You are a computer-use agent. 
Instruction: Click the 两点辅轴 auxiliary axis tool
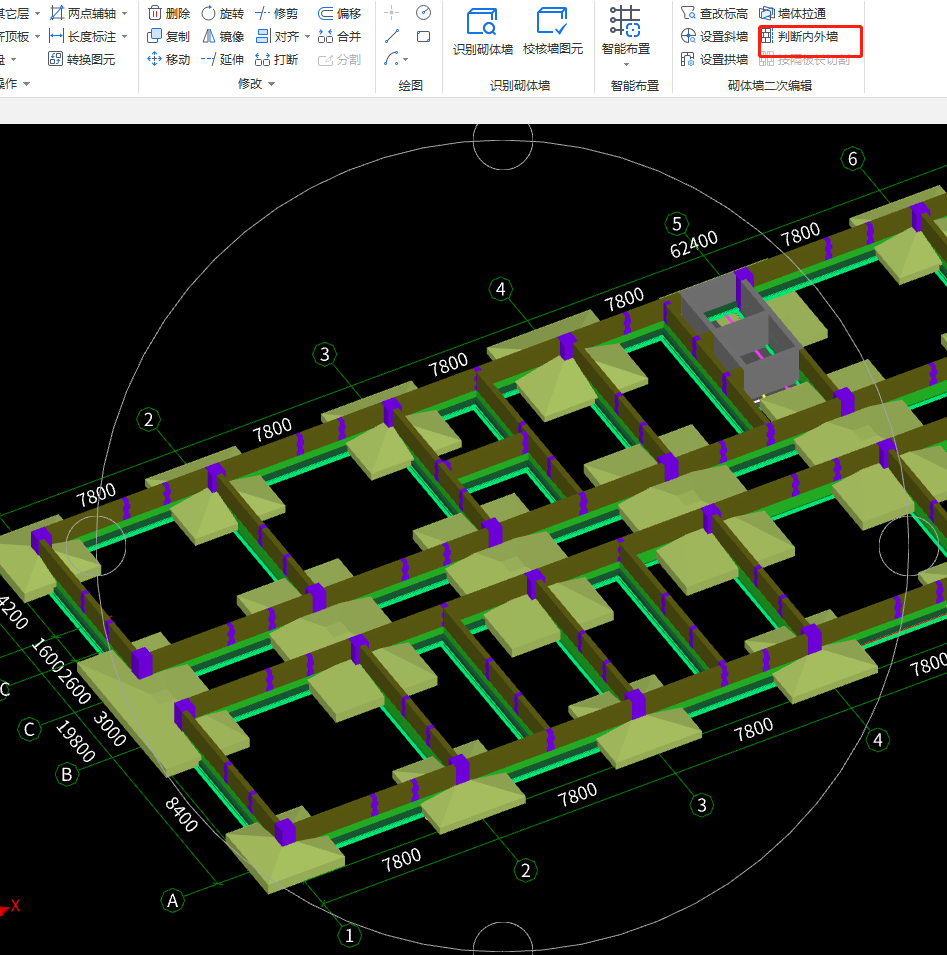[82, 13]
